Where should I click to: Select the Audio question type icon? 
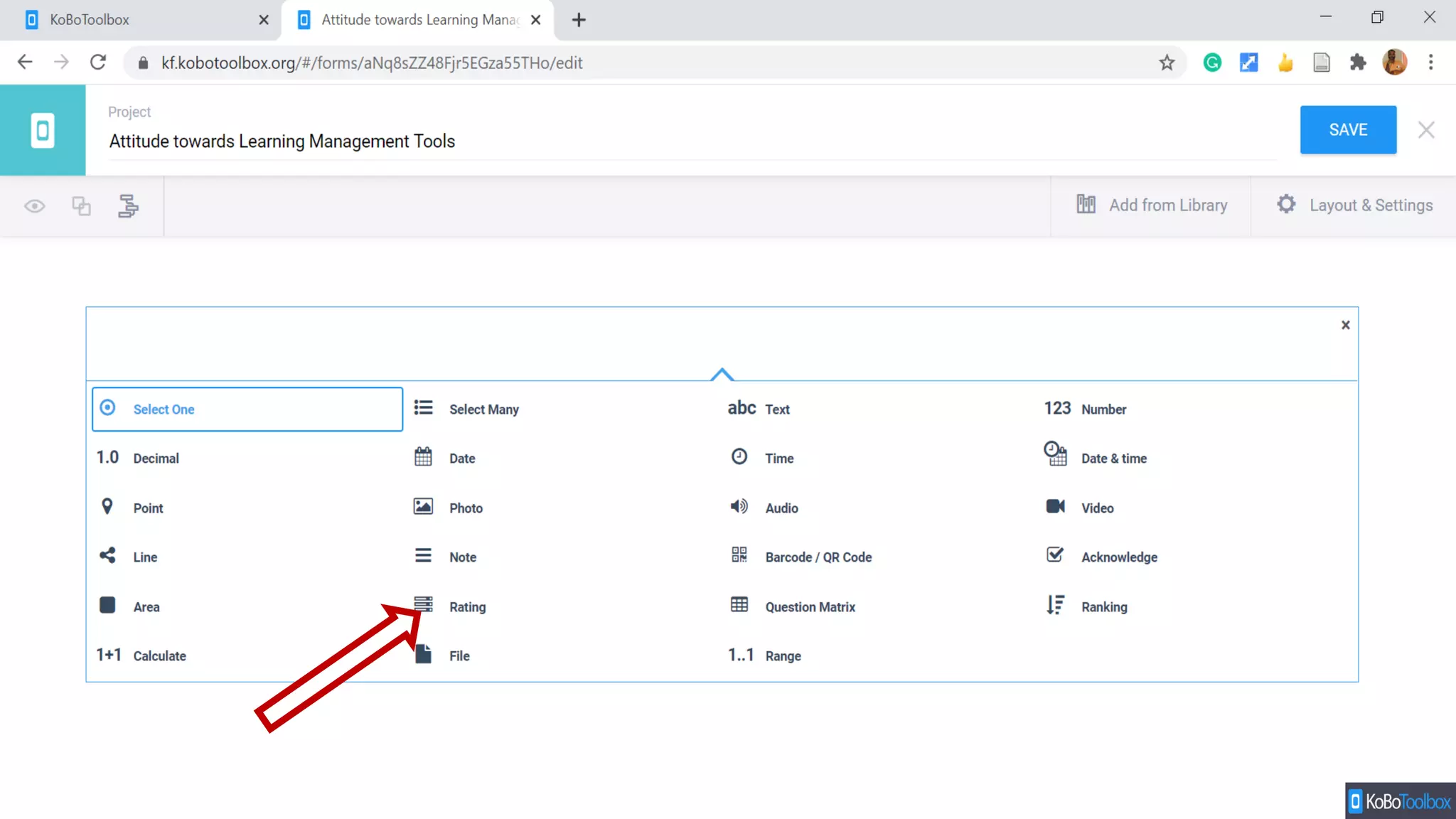(x=739, y=506)
